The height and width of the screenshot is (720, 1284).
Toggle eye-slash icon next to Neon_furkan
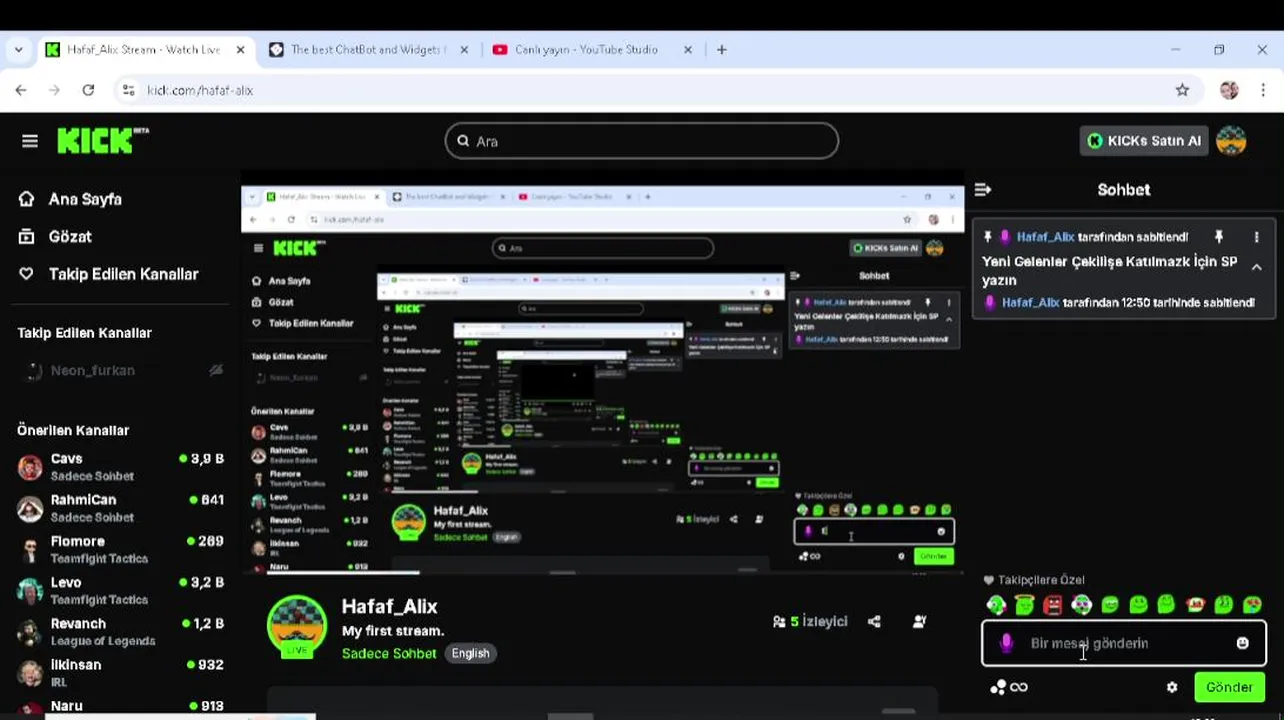click(215, 370)
